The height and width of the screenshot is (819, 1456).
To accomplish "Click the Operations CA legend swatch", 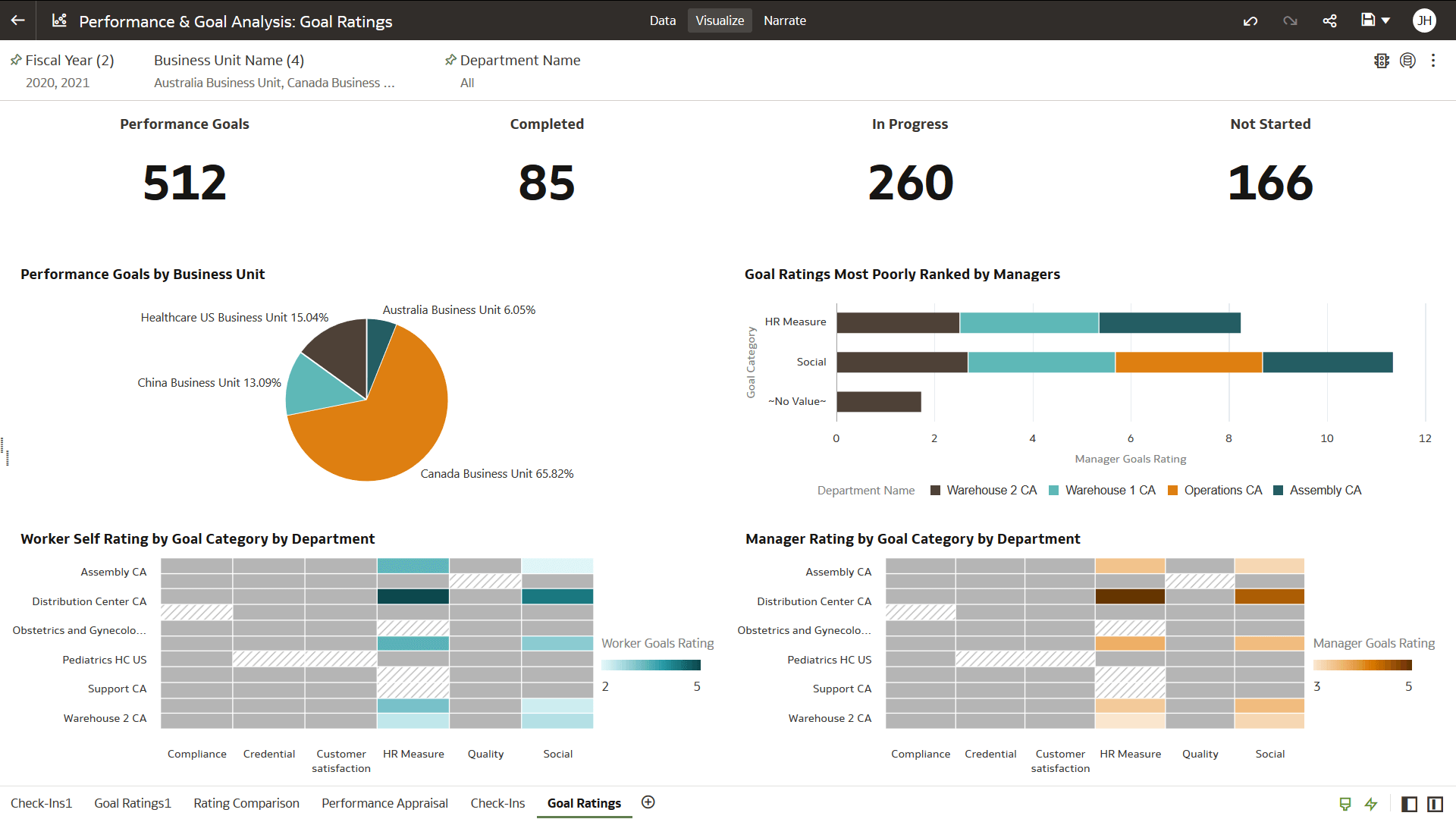I will [1172, 491].
